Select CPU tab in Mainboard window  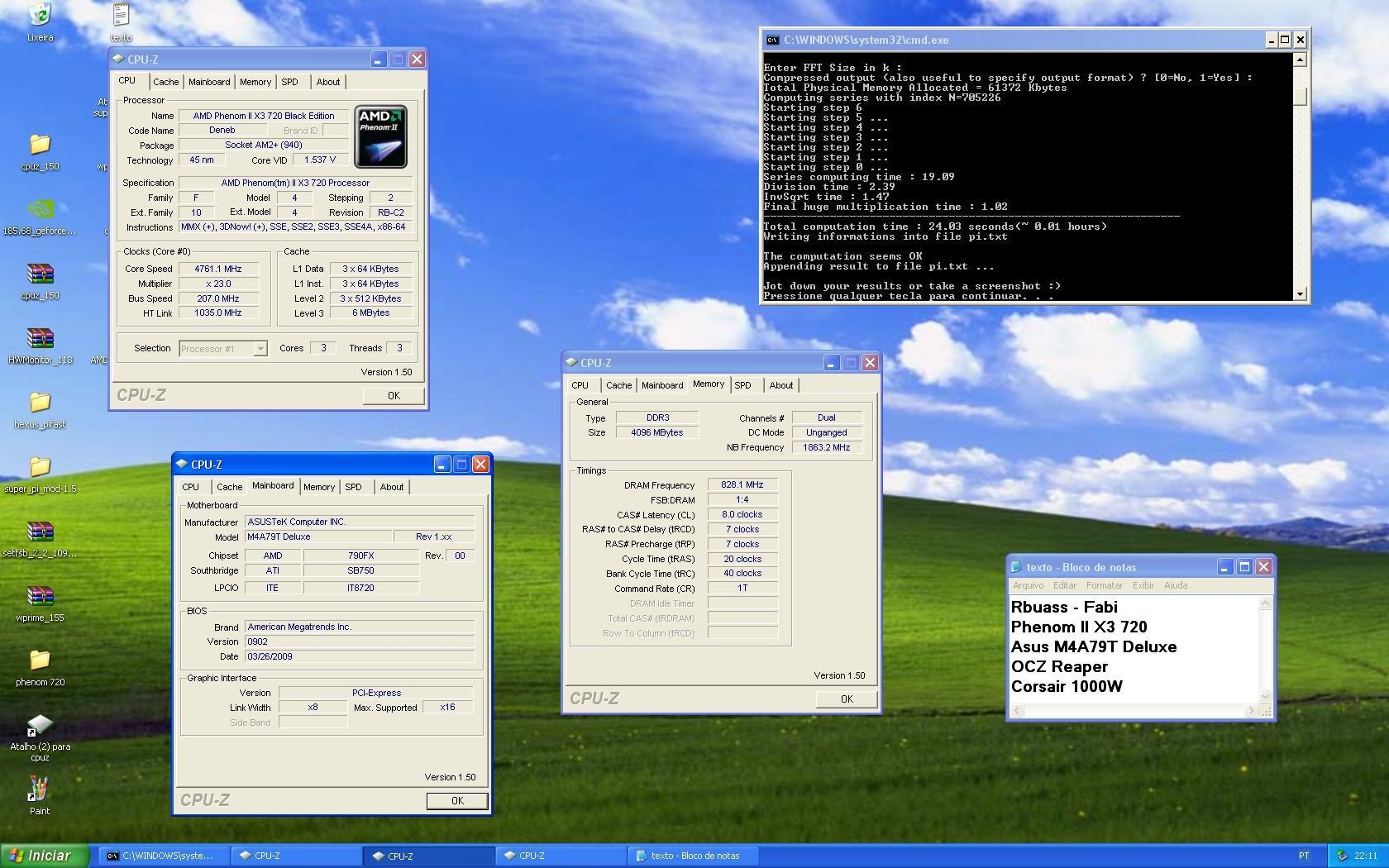pyautogui.click(x=191, y=487)
